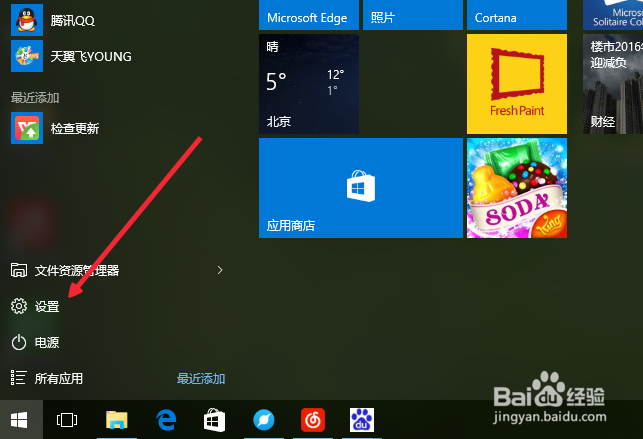Open the 照片 photos tile

click(413, 15)
